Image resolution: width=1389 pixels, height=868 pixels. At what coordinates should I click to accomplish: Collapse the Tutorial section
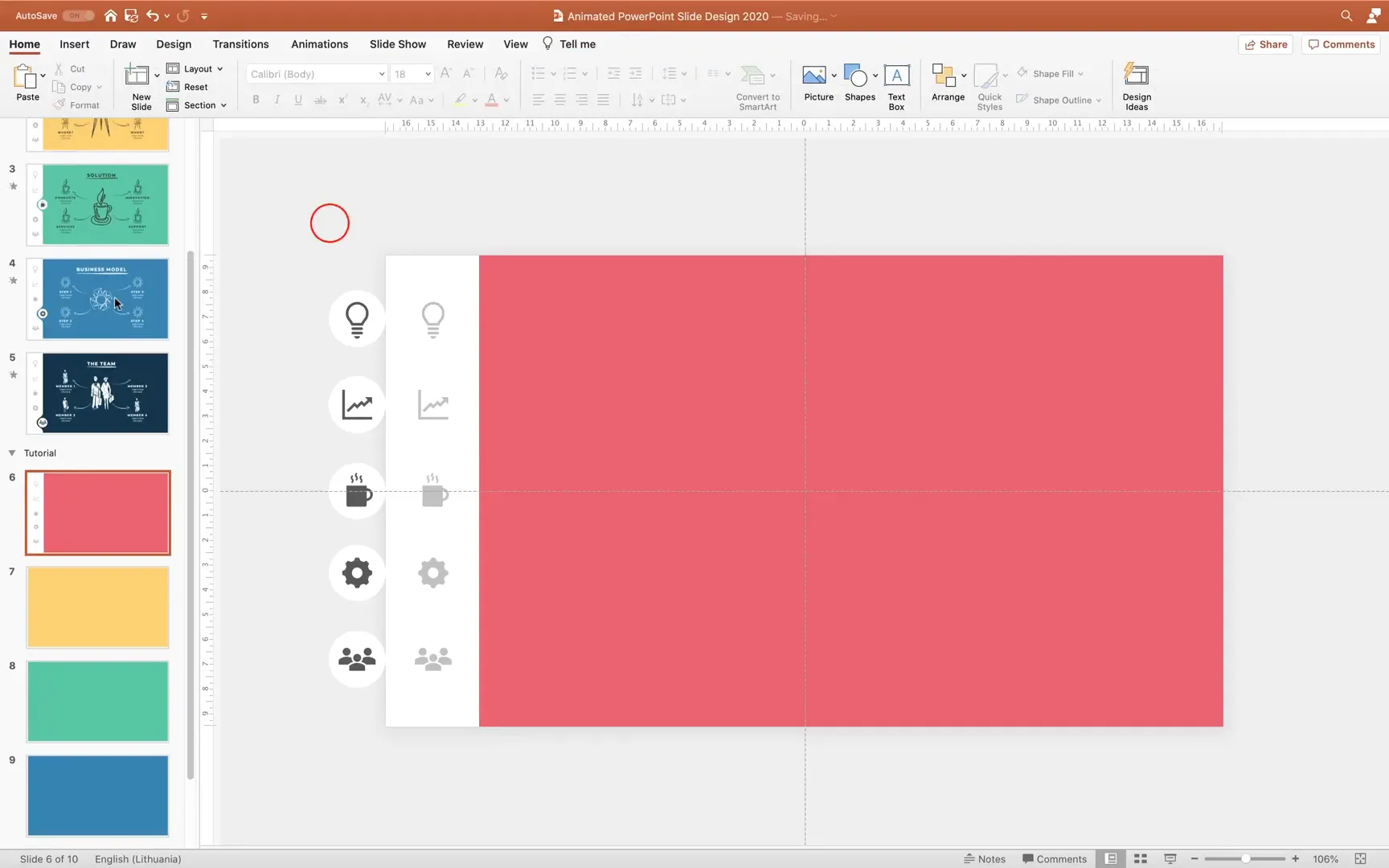click(x=11, y=452)
